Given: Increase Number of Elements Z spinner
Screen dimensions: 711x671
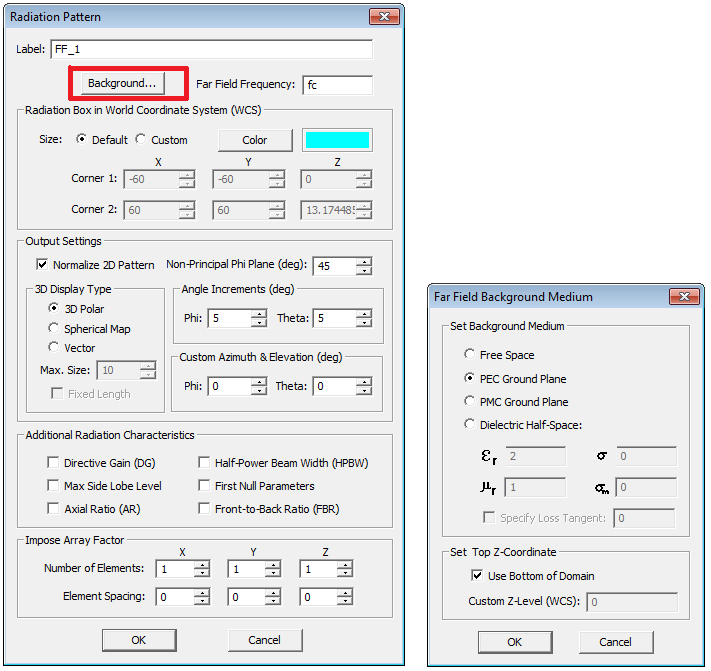Looking at the screenshot, I should 345,565.
